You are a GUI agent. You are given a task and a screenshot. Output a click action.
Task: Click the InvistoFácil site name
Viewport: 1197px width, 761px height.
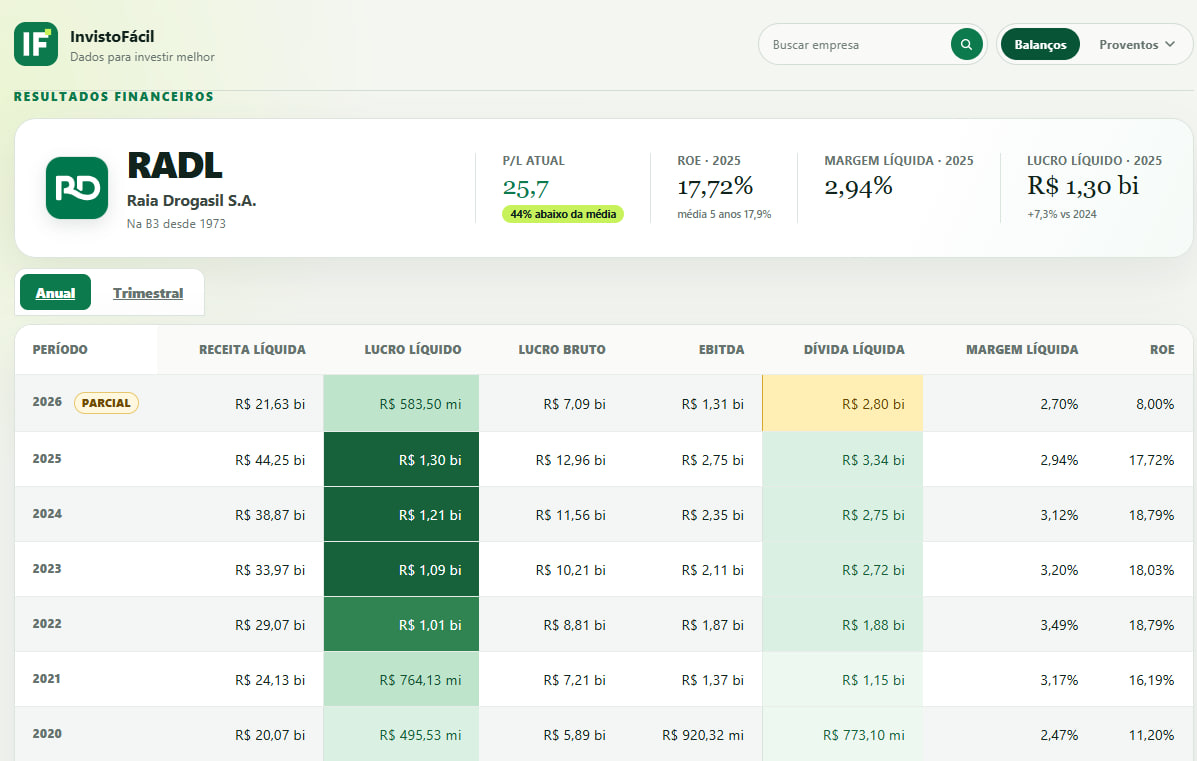point(112,36)
